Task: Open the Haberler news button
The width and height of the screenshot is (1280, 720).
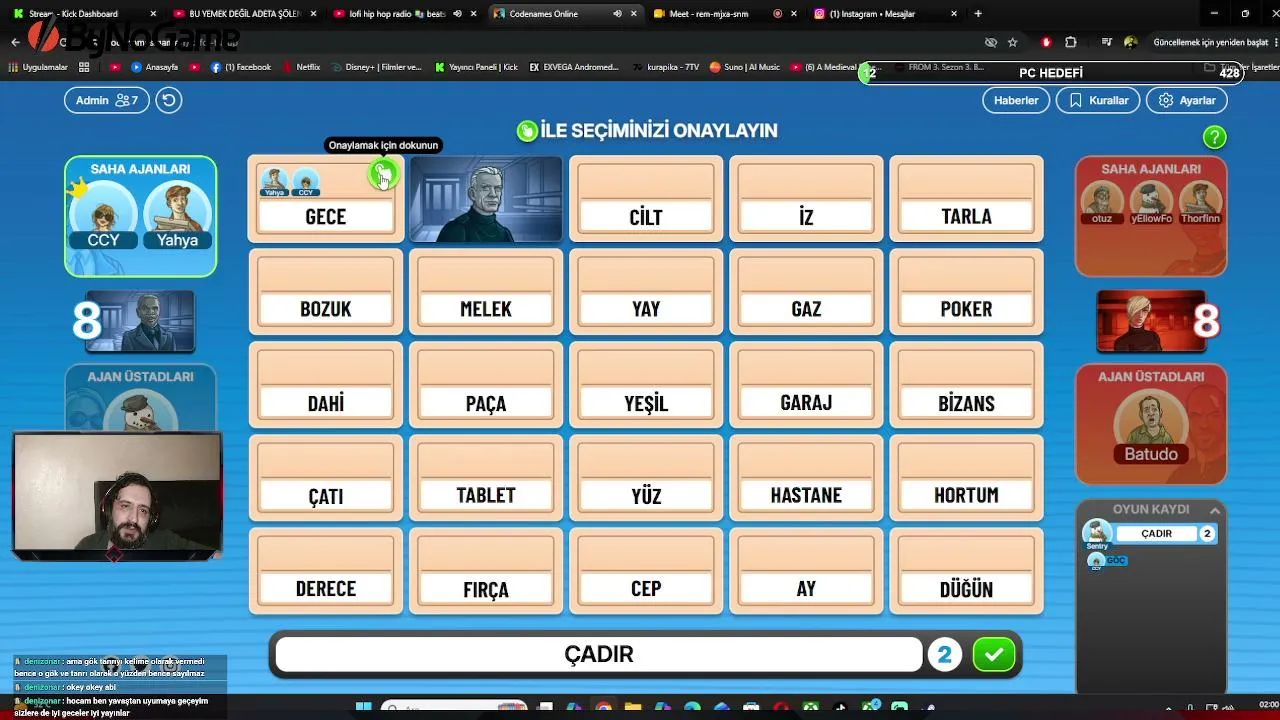Action: pos(1016,100)
